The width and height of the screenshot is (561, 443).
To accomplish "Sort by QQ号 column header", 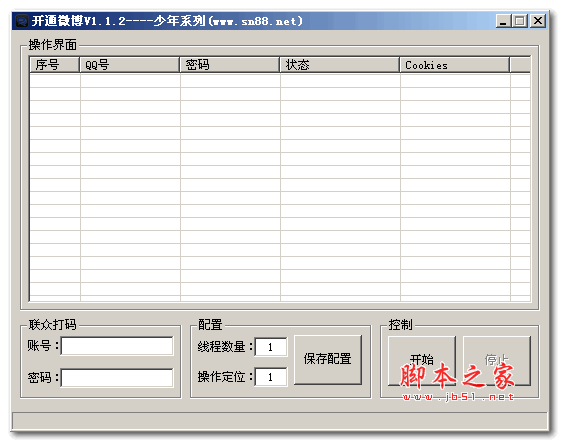I will pyautogui.click(x=130, y=65).
